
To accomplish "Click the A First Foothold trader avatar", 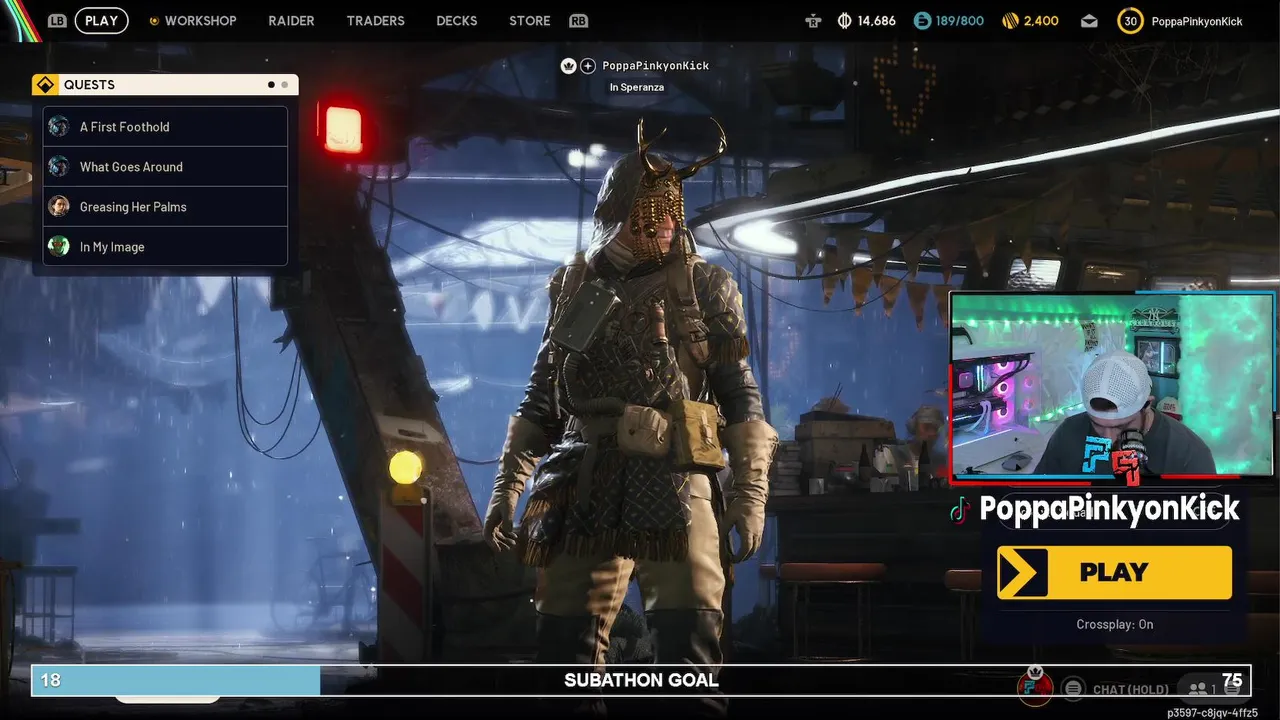I will [x=59, y=126].
